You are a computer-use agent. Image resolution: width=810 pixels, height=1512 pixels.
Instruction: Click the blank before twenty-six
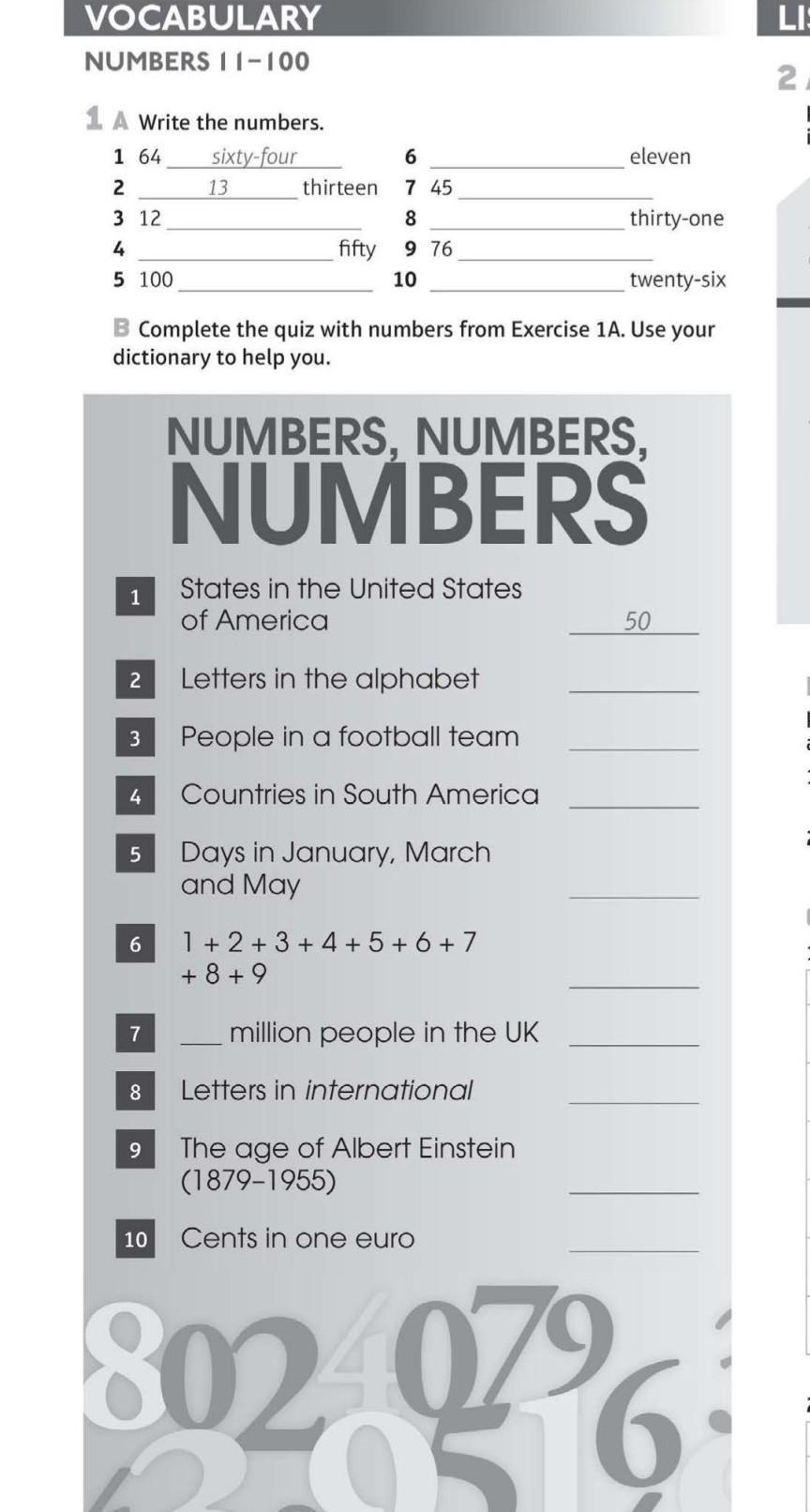click(x=526, y=281)
